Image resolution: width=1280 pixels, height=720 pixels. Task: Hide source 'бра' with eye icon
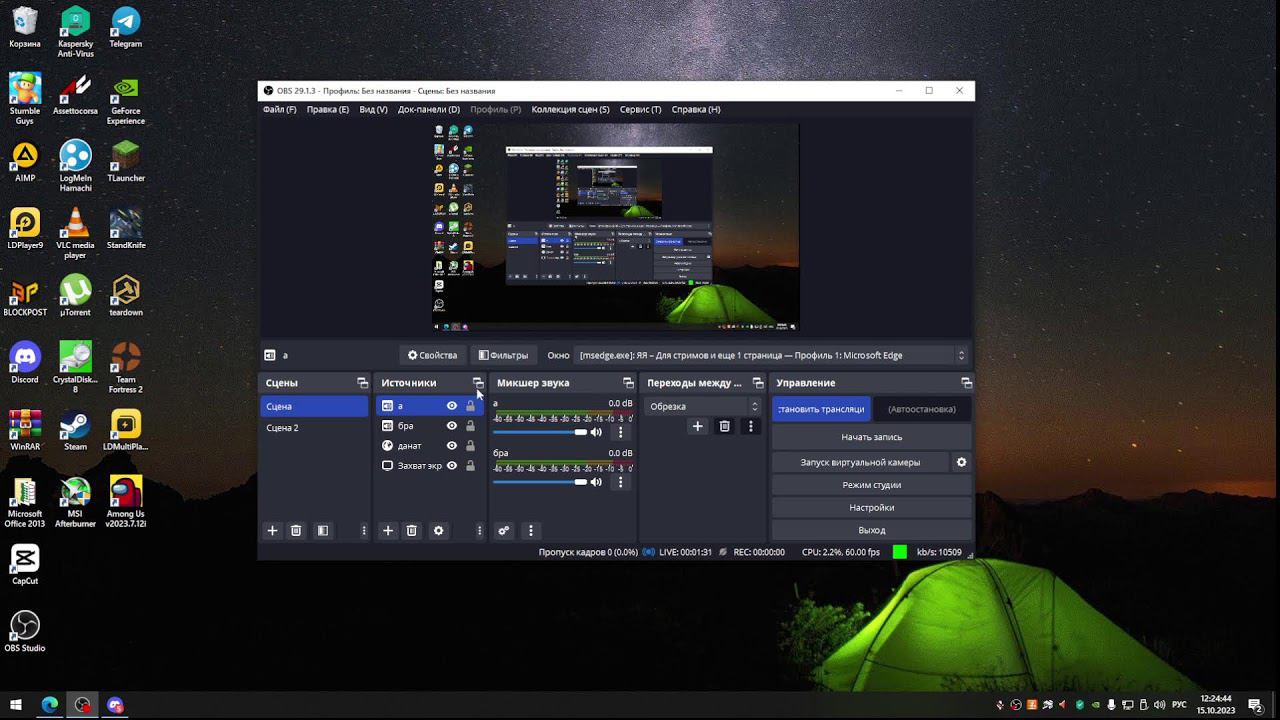click(452, 426)
